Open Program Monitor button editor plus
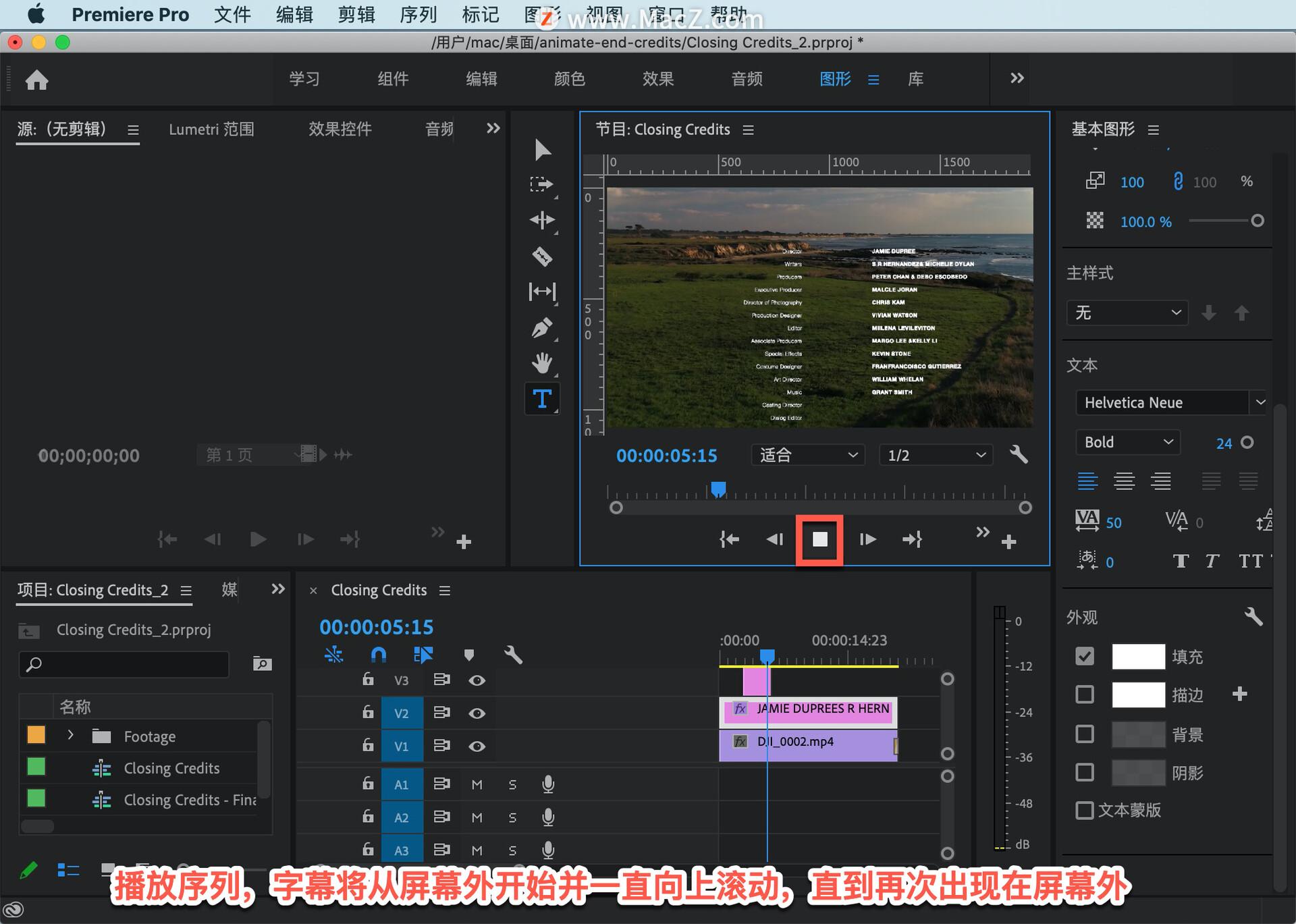 click(1008, 542)
